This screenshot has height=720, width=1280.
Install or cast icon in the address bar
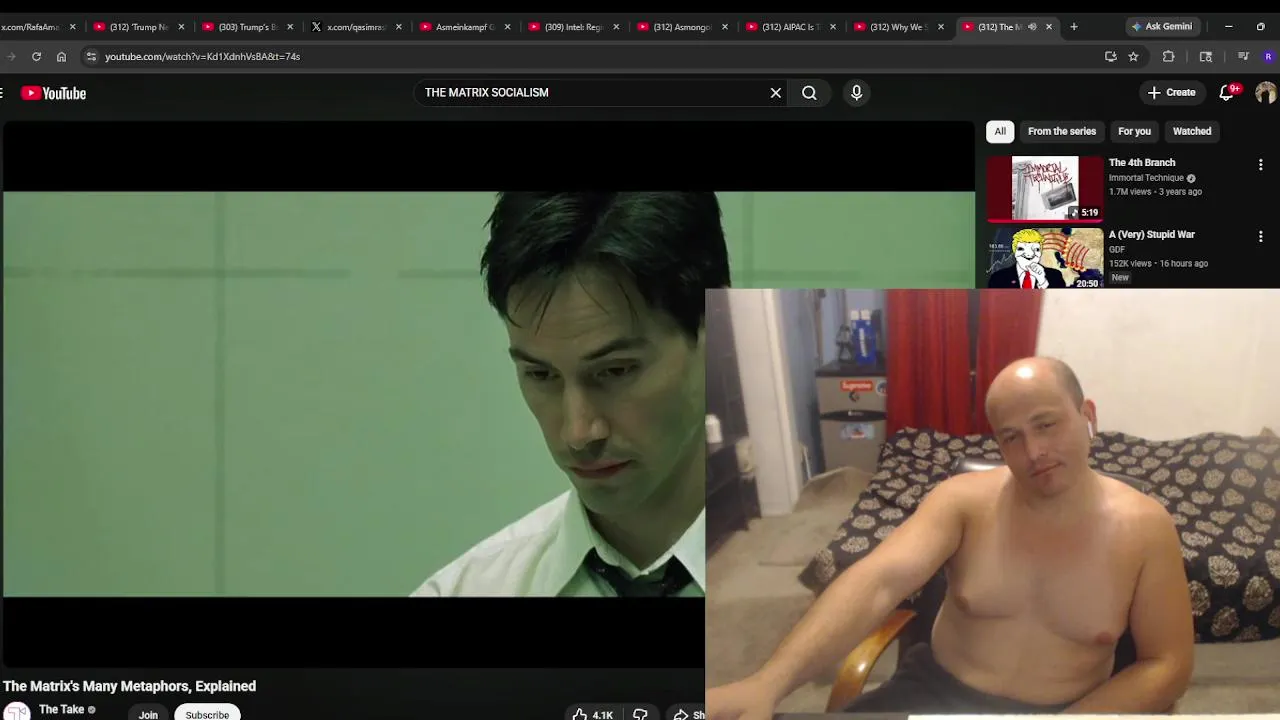click(x=1110, y=57)
